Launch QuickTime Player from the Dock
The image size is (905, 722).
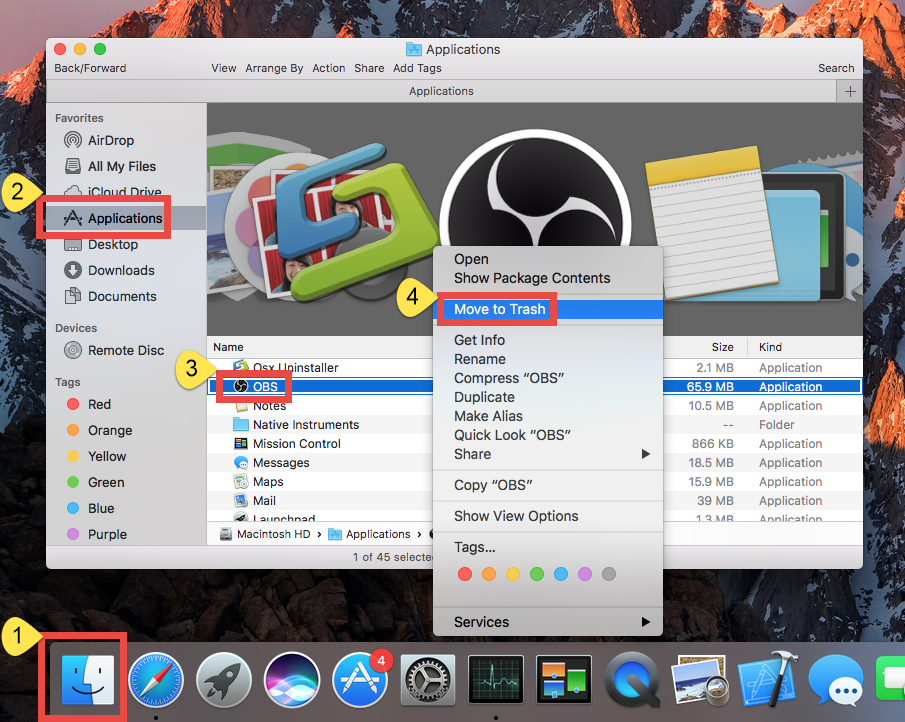631,679
